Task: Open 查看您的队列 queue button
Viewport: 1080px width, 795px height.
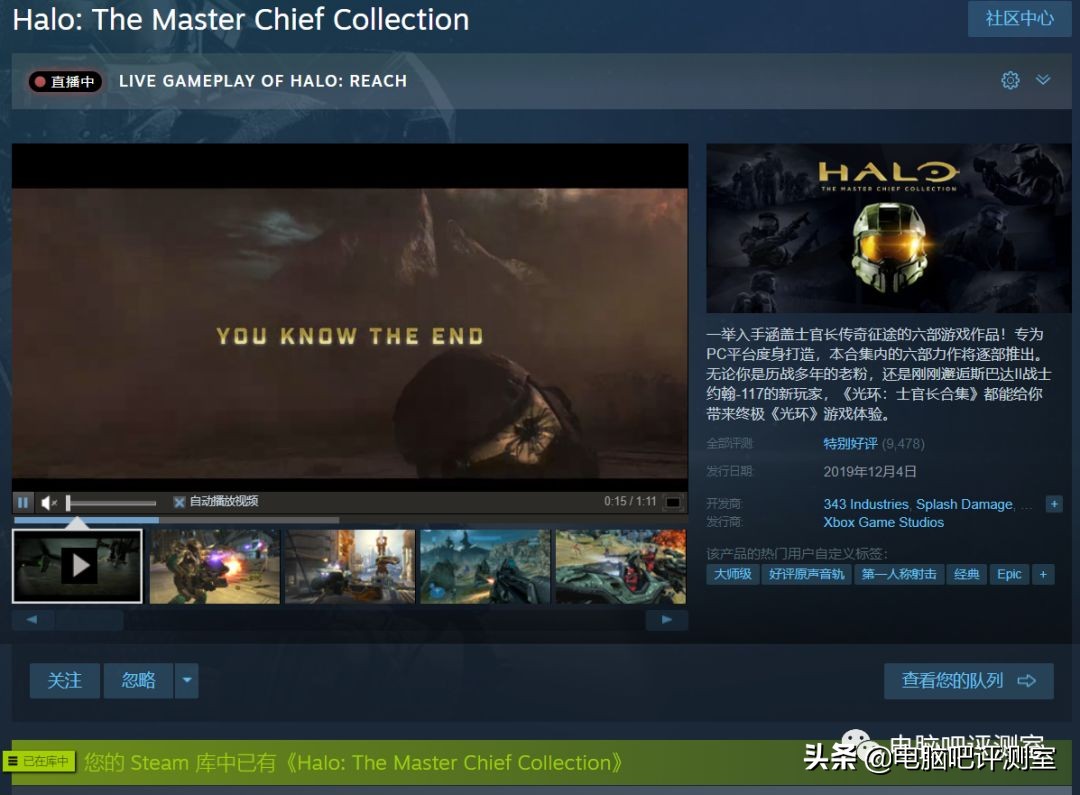Action: (968, 681)
